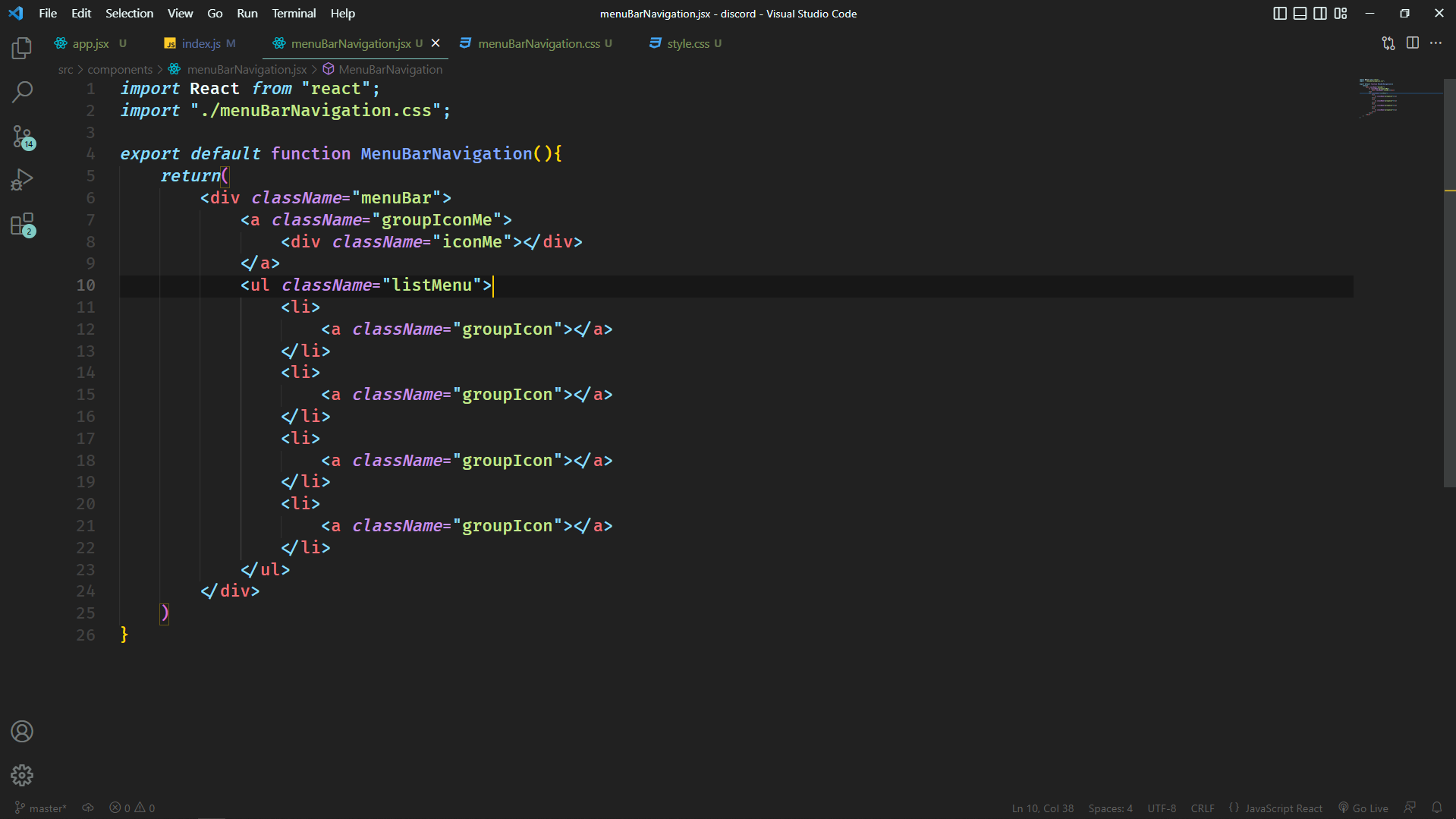The width and height of the screenshot is (1456, 819).
Task: Change the CRLF end of line sequence
Action: point(1203,808)
